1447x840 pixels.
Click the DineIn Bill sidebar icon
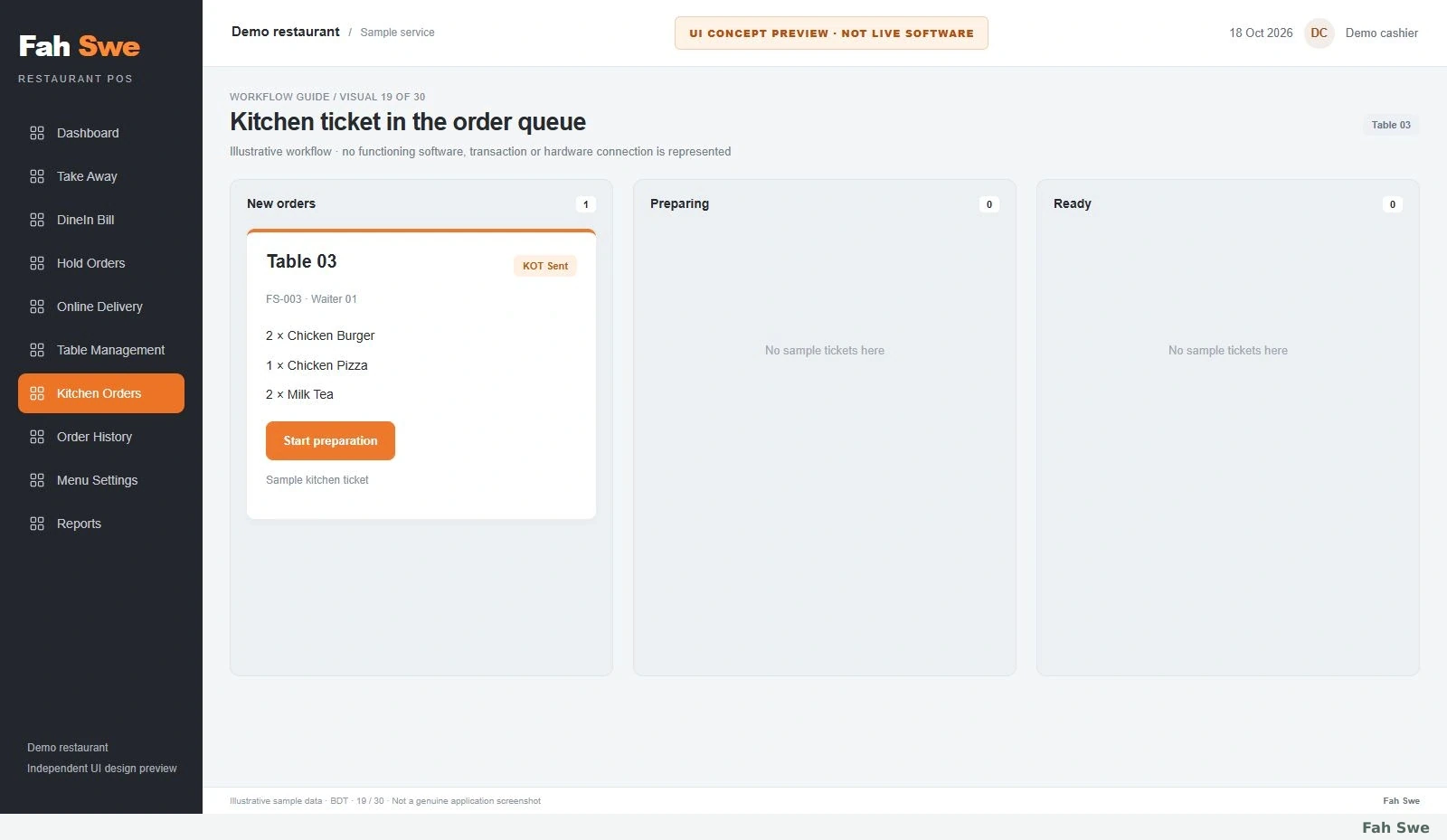pyautogui.click(x=37, y=220)
